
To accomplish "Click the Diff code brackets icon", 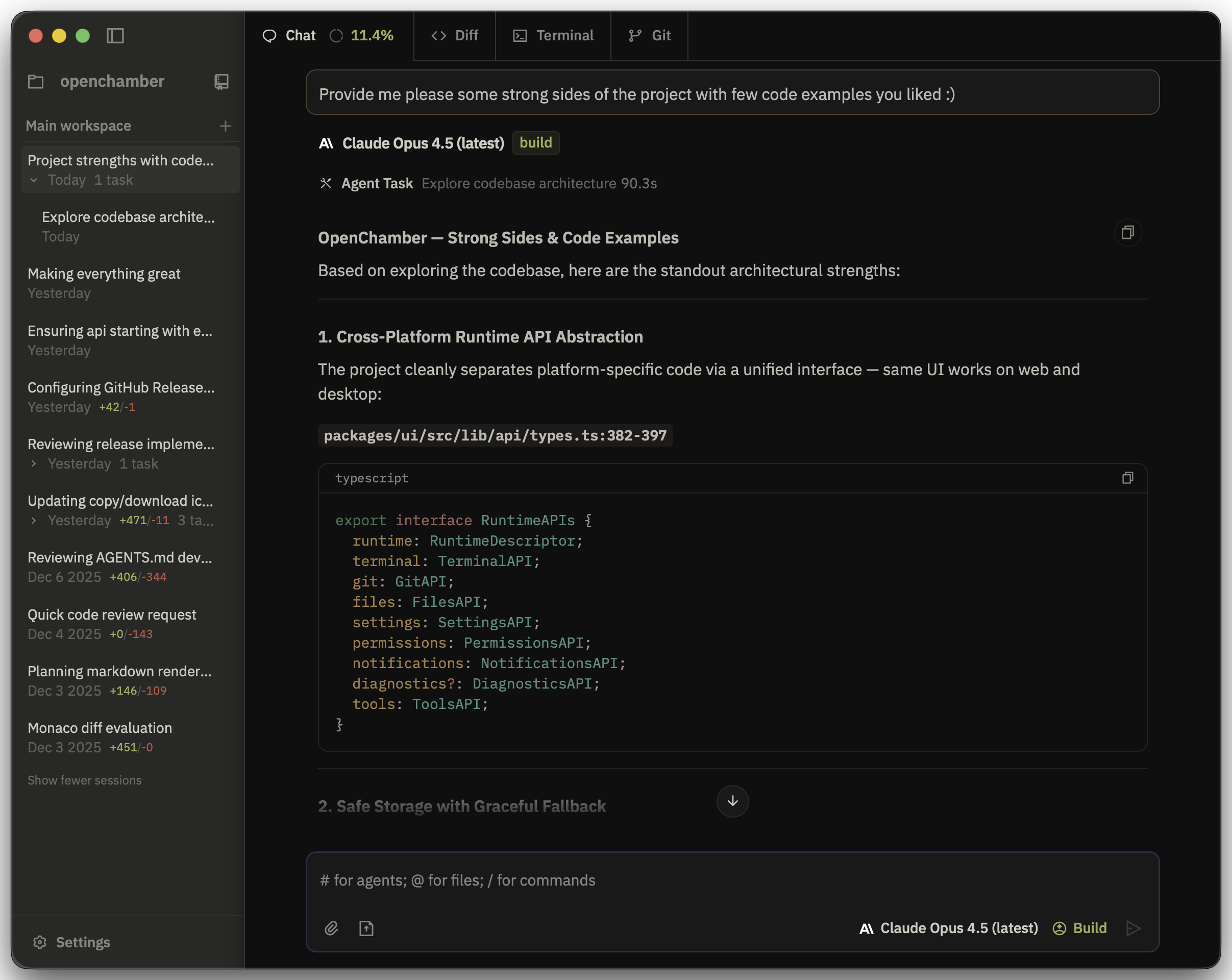I will [439, 35].
